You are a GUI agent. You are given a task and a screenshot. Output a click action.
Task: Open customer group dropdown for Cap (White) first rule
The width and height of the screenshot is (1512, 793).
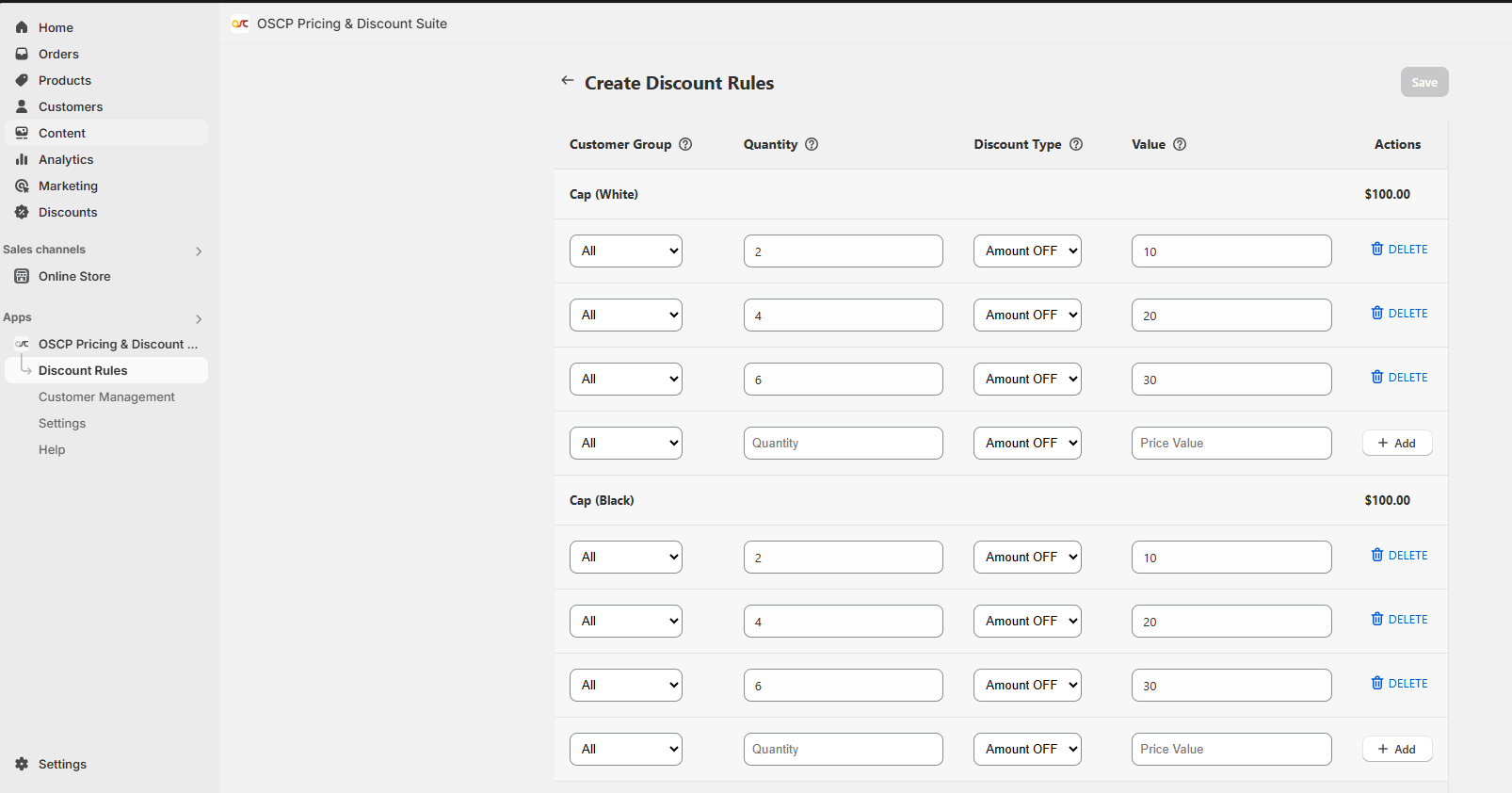(x=625, y=251)
